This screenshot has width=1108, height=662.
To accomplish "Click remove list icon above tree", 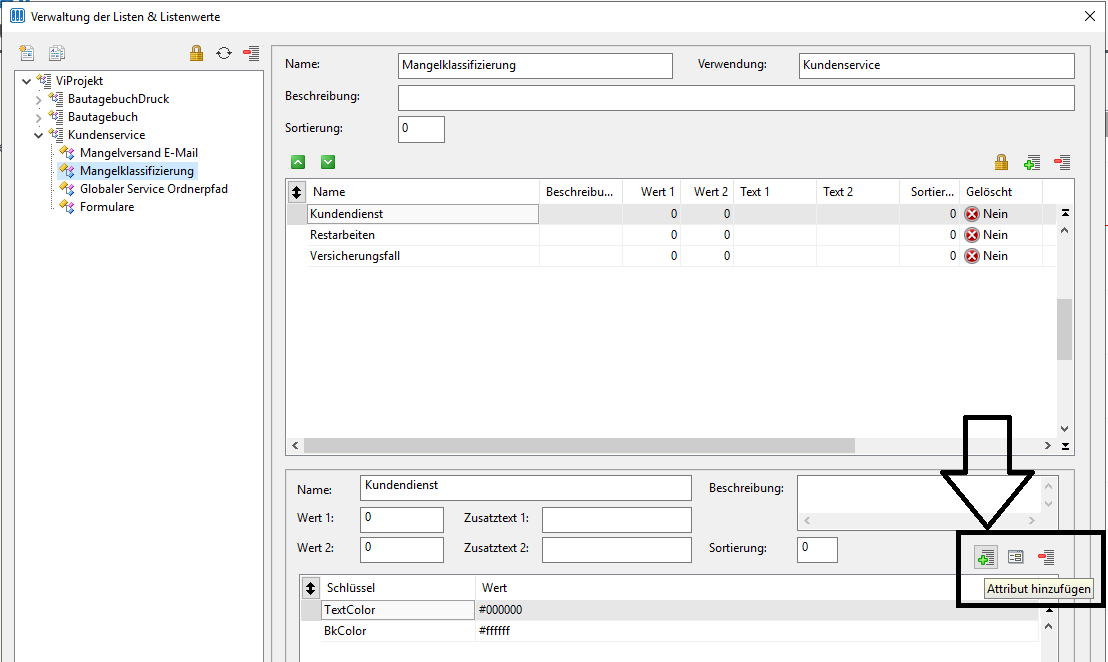I will click(x=251, y=53).
